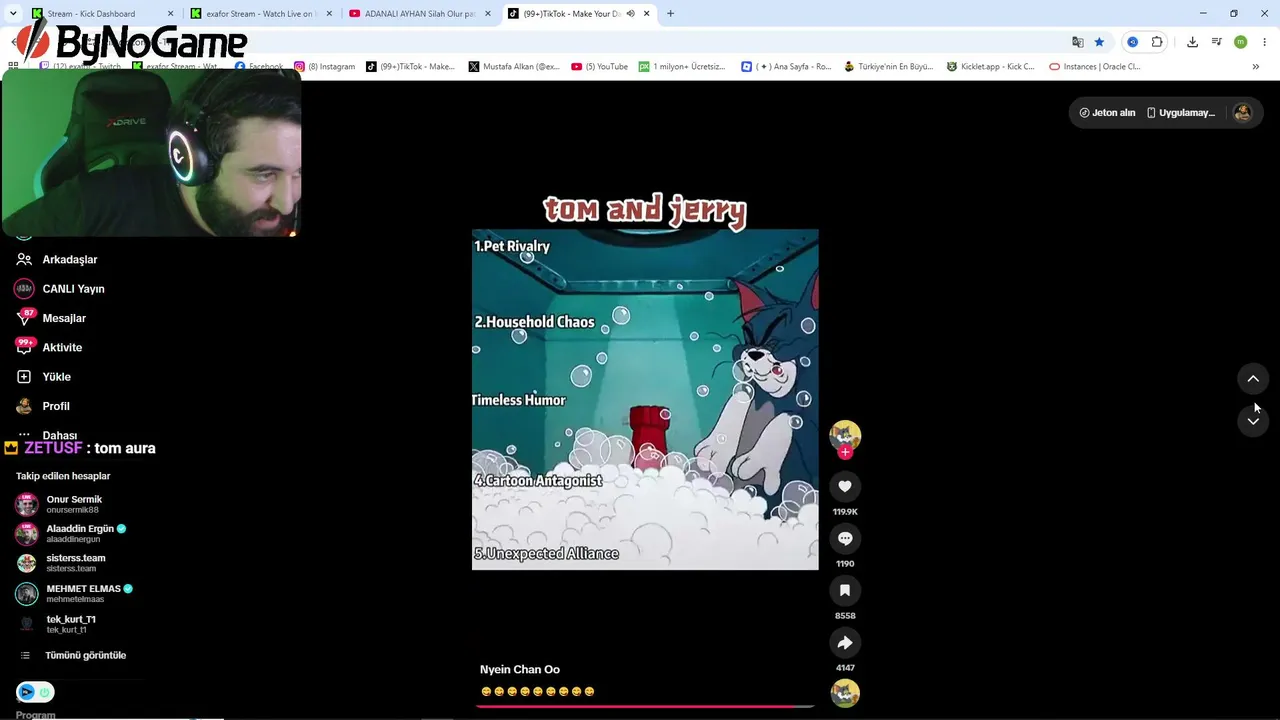This screenshot has height=720, width=1280.
Task: Click the Uygulamay... get app button
Action: coord(1181,113)
